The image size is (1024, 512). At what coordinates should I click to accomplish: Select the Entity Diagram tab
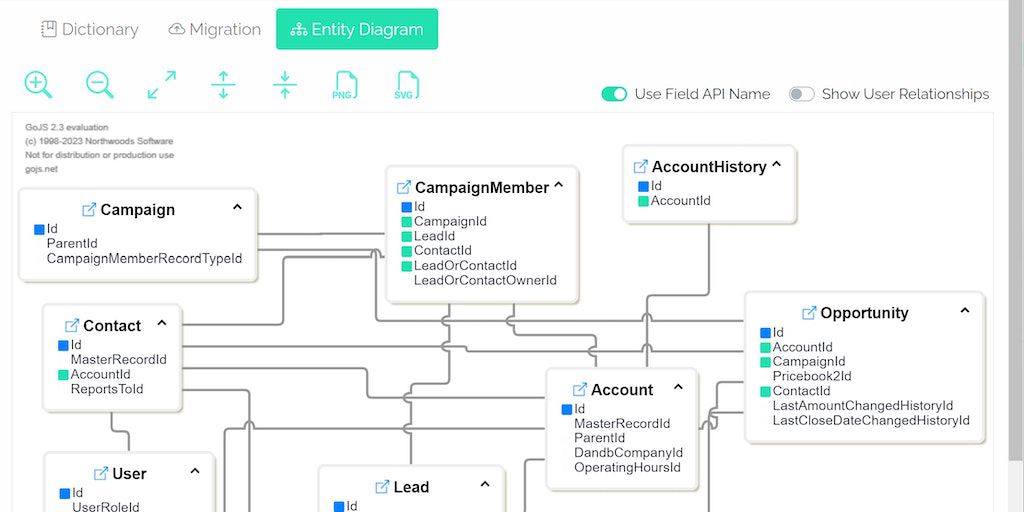click(357, 29)
